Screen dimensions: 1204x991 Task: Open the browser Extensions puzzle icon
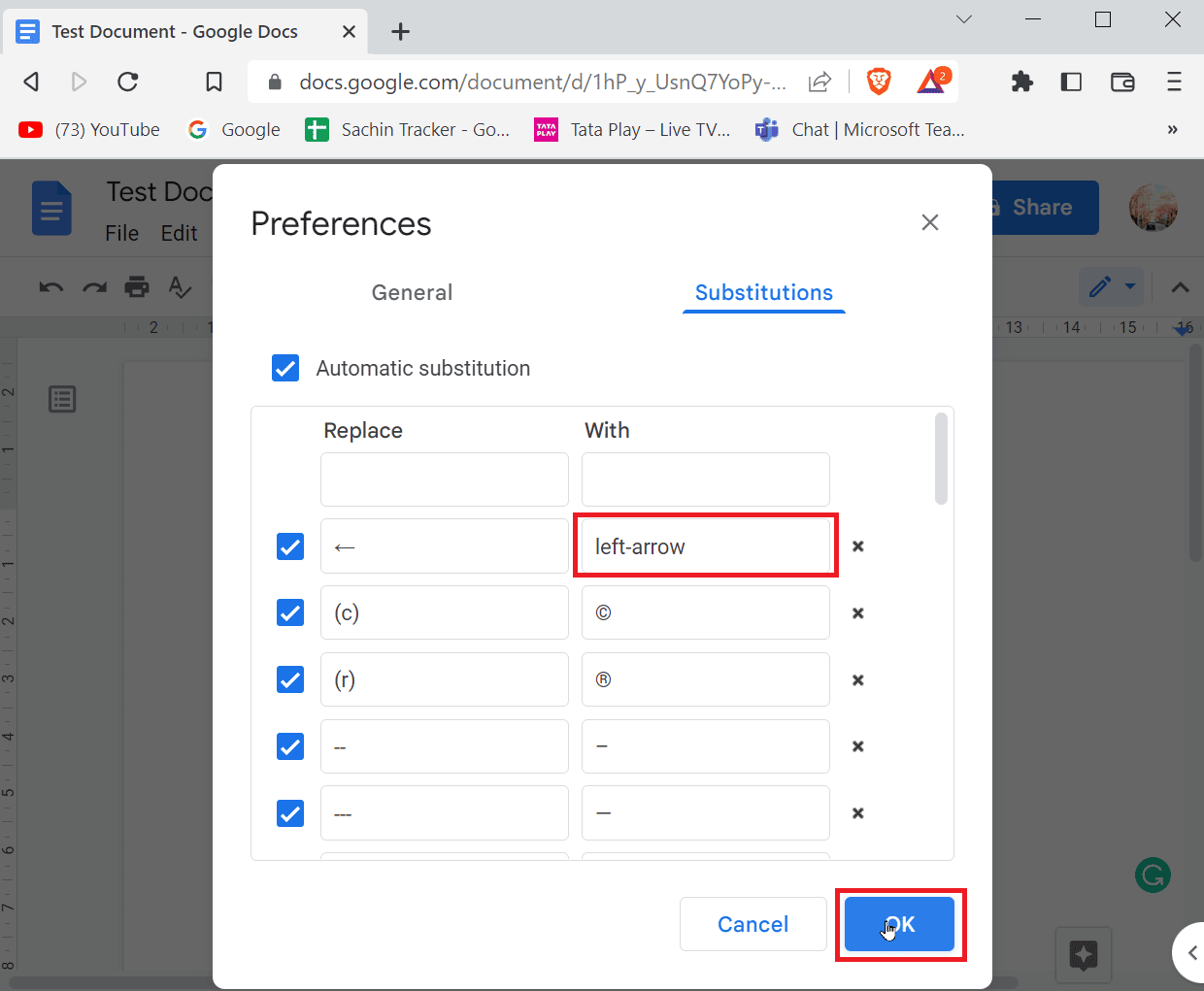coord(1021,82)
